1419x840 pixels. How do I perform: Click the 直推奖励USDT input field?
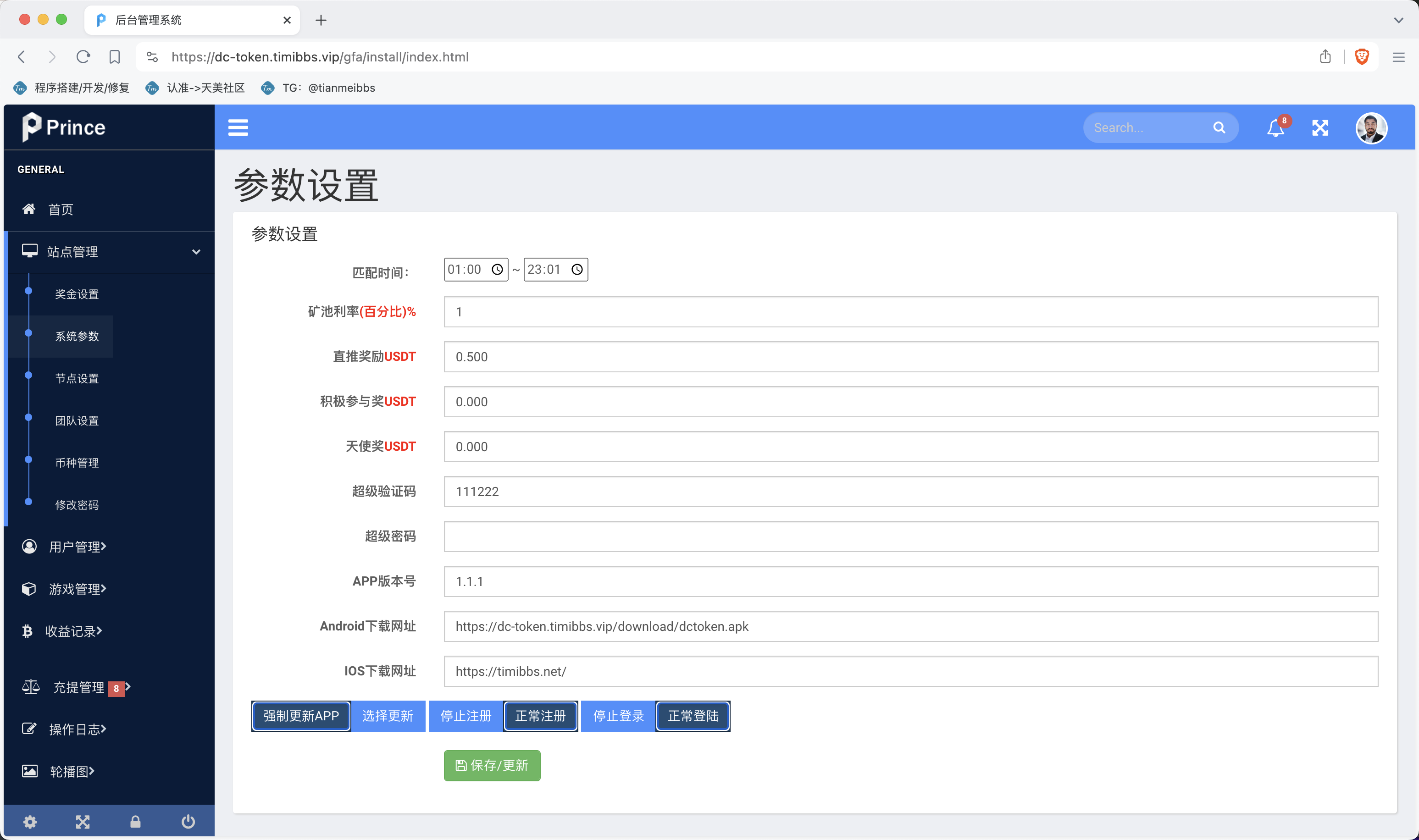pyautogui.click(x=911, y=357)
